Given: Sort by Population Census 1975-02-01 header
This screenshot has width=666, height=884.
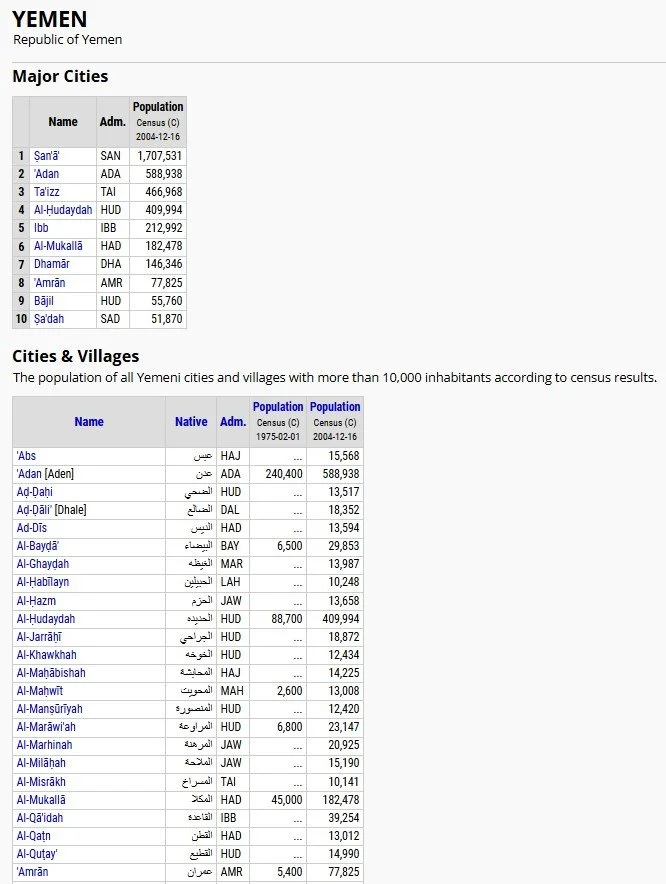Looking at the screenshot, I should pos(278,407).
